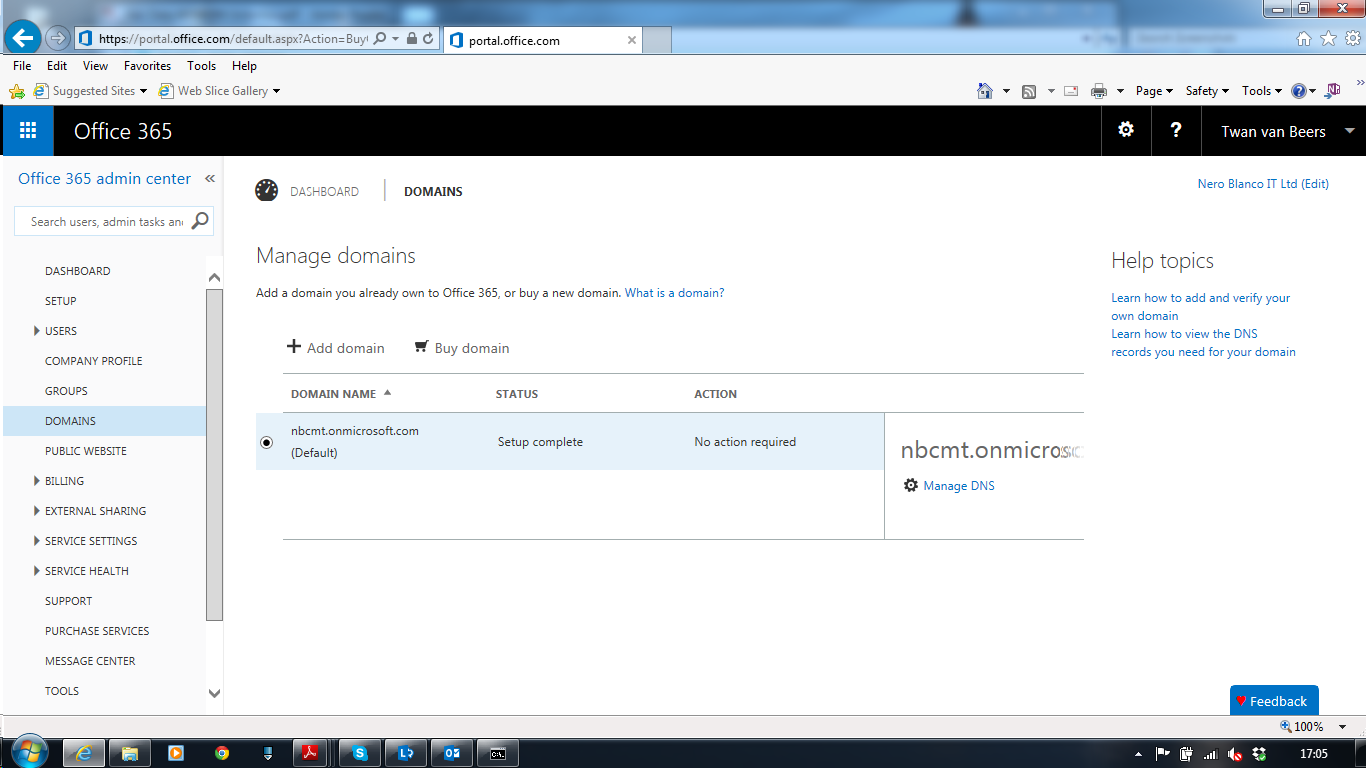Click the Office 365 help question mark
The image size is (1366, 768).
pos(1176,130)
